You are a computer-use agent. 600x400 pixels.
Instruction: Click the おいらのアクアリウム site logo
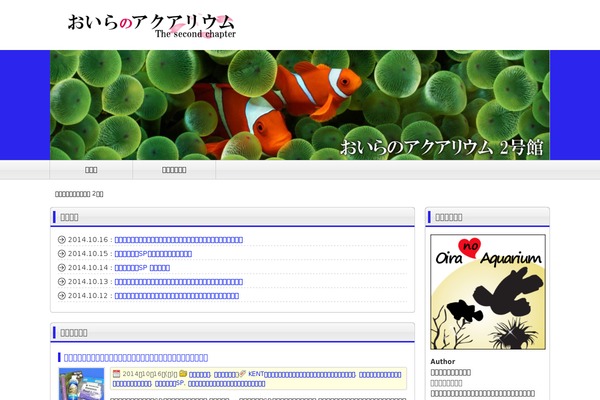tap(151, 26)
